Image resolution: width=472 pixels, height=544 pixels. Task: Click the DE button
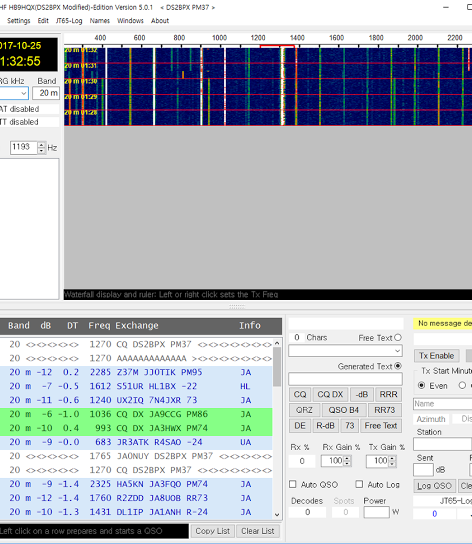click(x=300, y=426)
